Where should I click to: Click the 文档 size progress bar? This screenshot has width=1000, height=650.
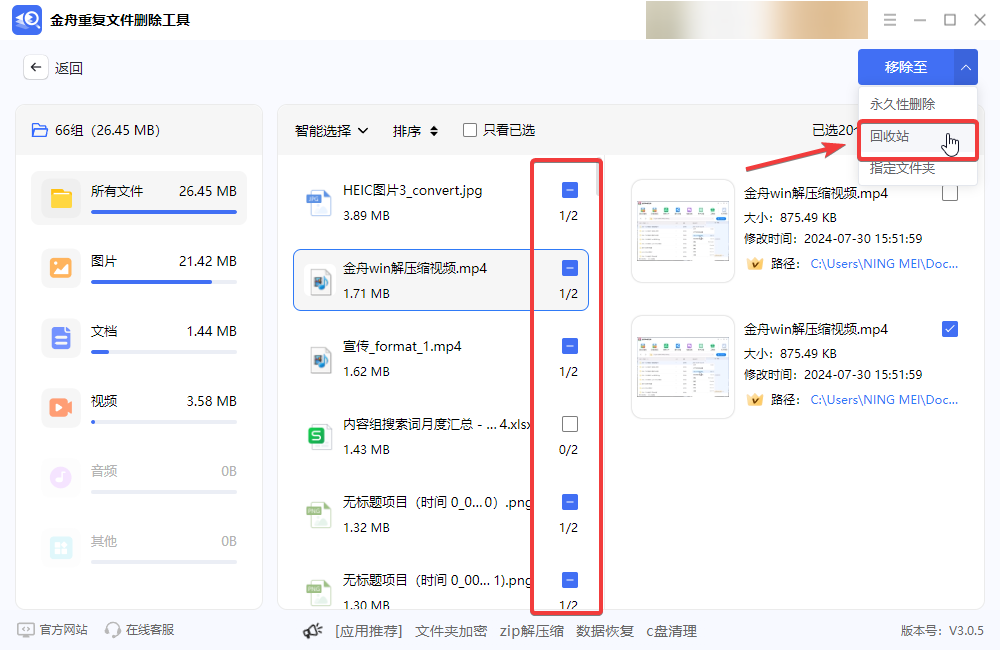point(164,351)
